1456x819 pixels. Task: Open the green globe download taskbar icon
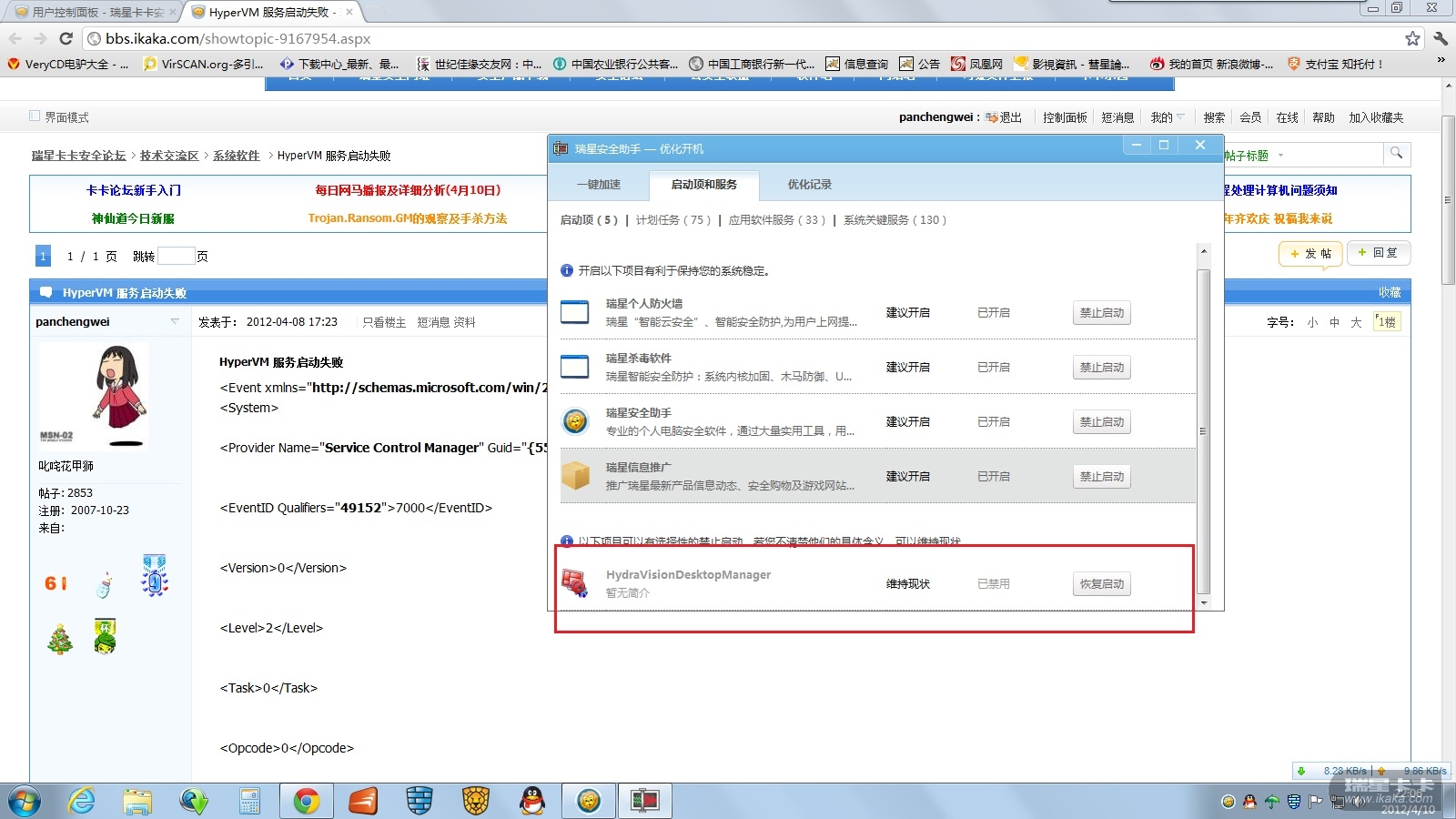tap(194, 801)
